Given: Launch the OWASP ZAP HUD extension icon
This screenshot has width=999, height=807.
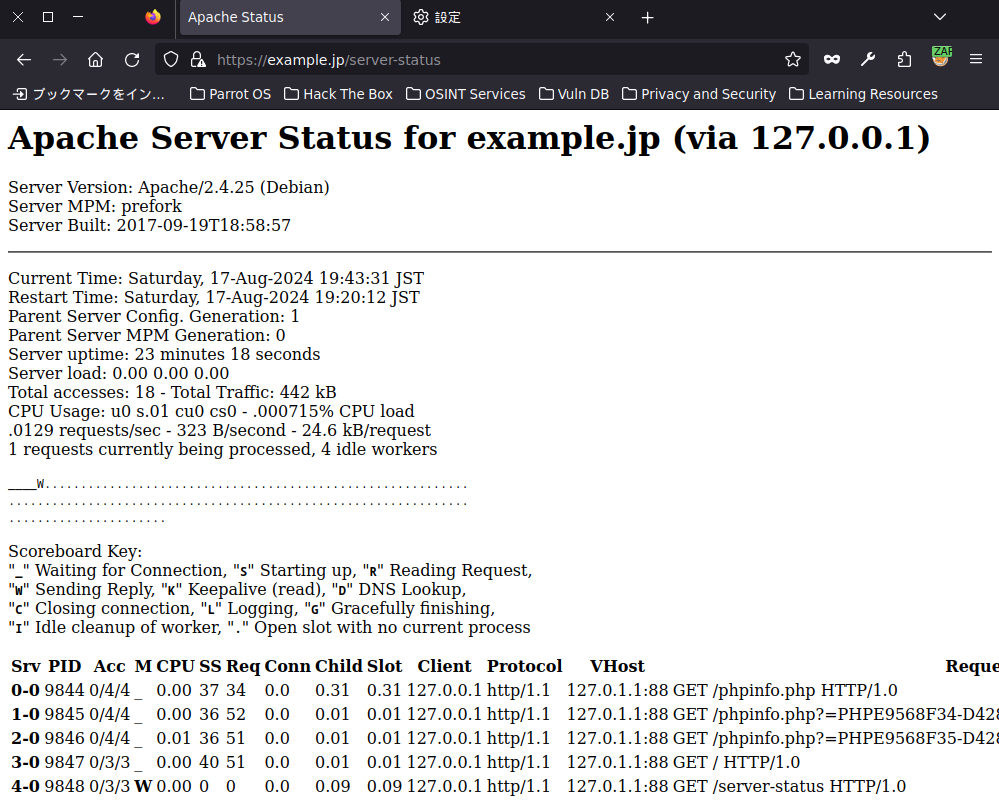Looking at the screenshot, I should coord(940,60).
